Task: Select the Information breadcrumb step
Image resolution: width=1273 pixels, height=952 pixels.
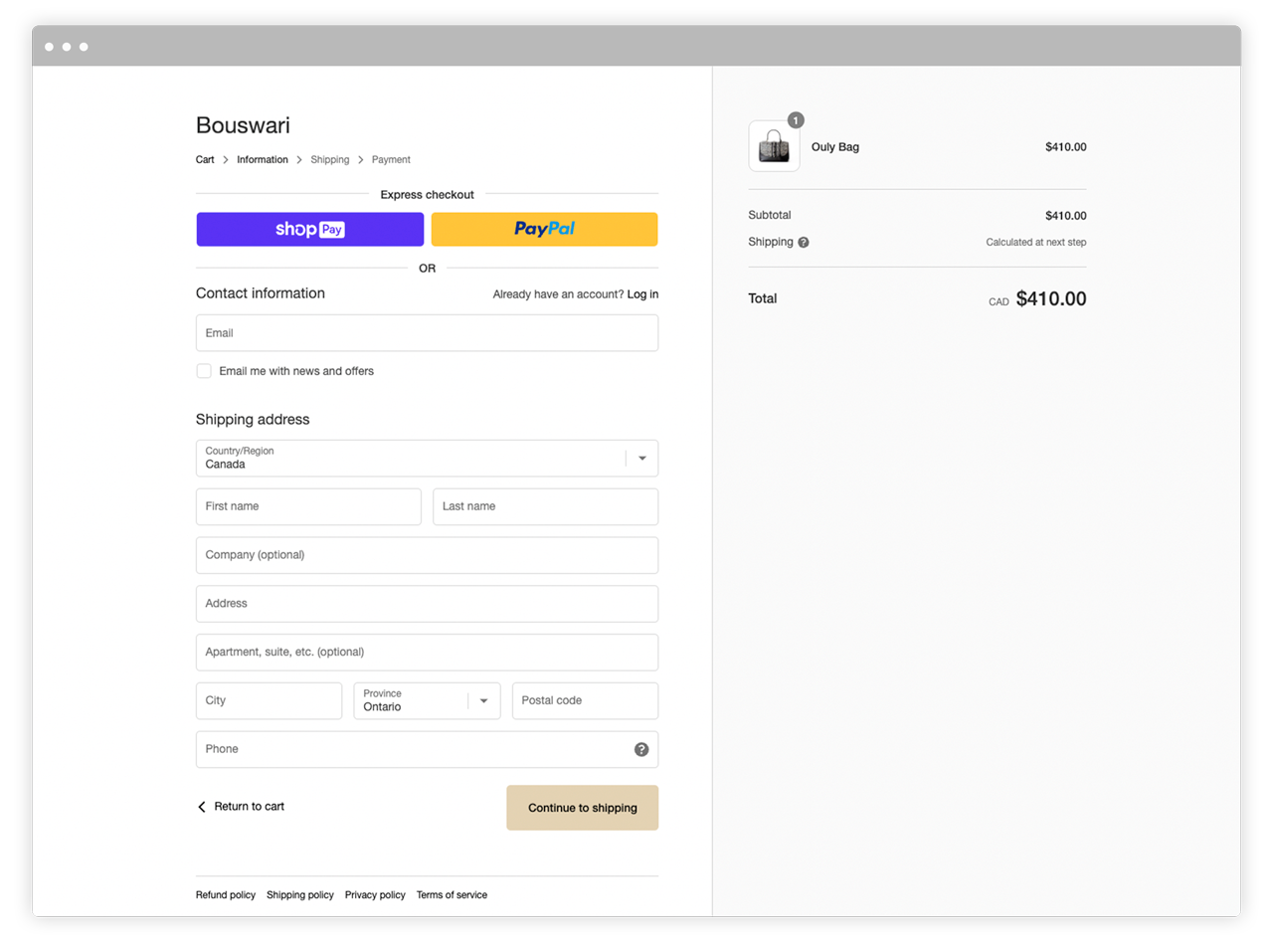Action: 263,159
